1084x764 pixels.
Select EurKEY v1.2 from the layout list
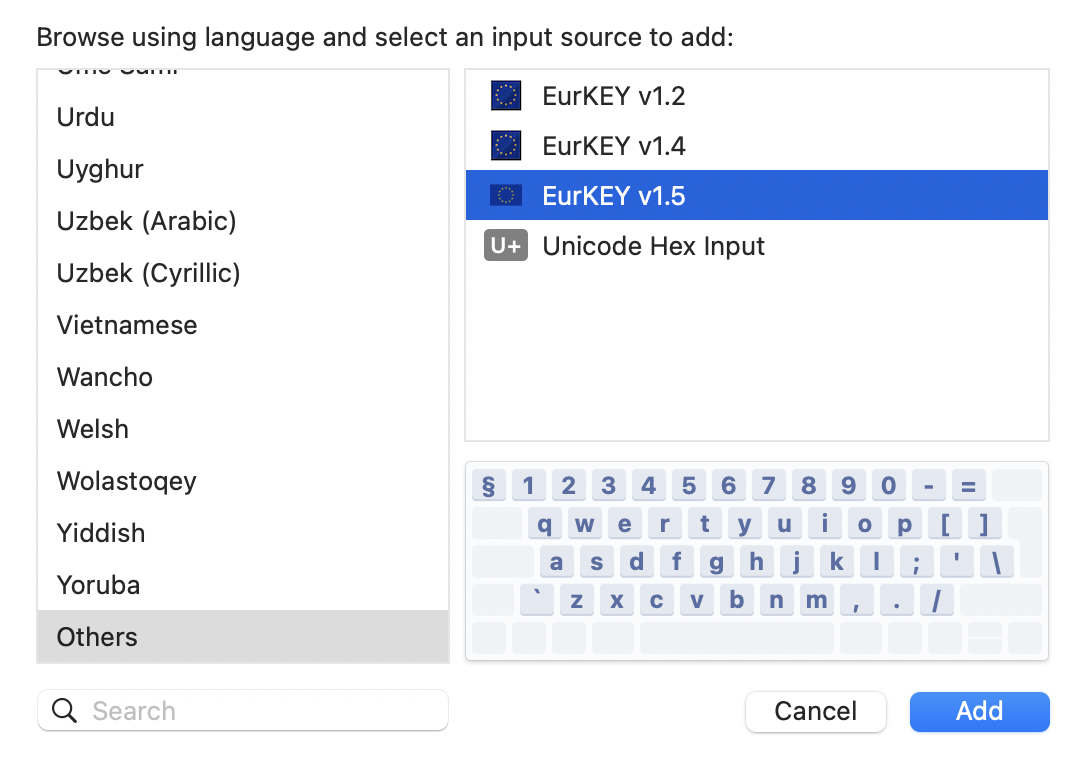(613, 95)
